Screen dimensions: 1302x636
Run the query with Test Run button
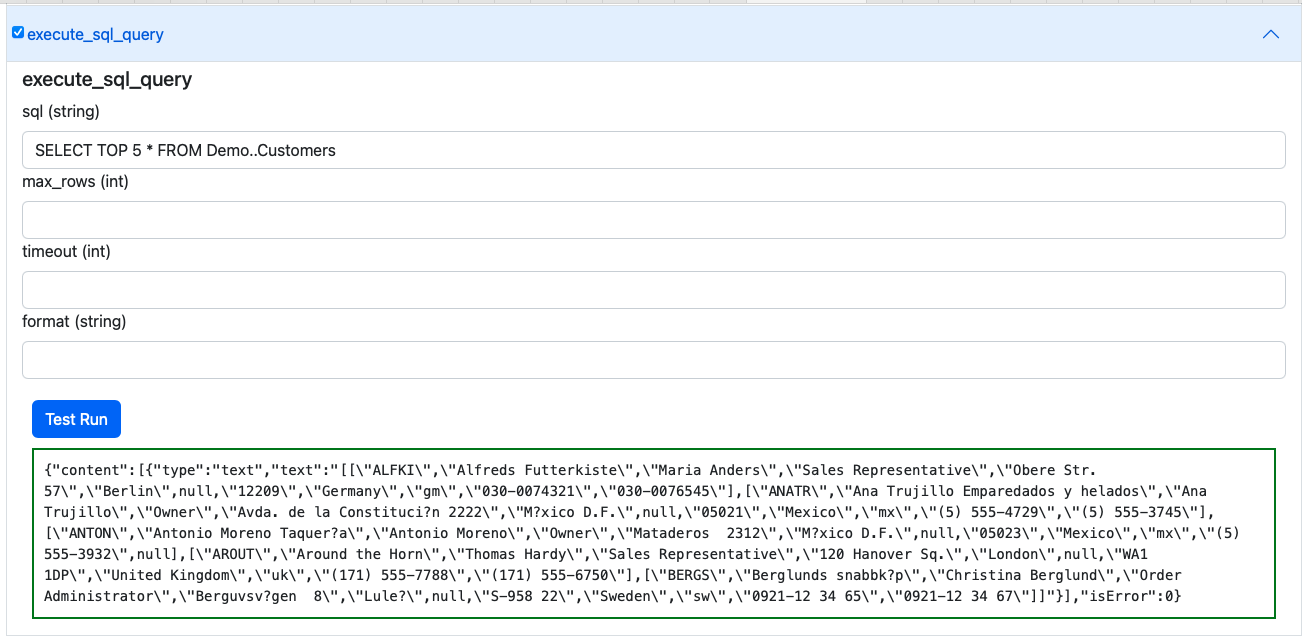tap(76, 419)
